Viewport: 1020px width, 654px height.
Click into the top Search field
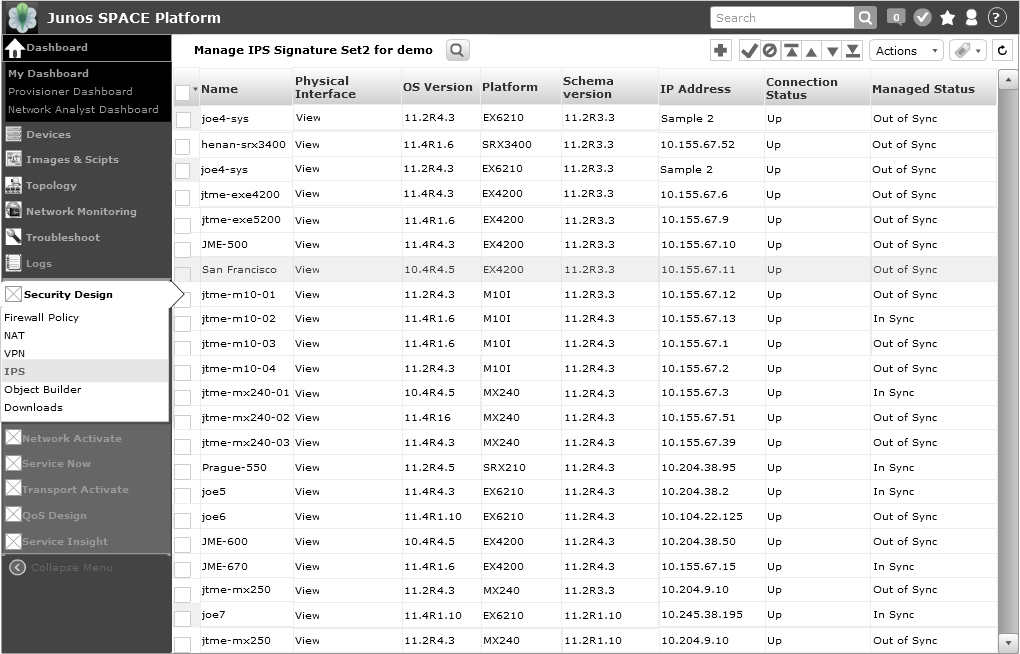(x=782, y=18)
